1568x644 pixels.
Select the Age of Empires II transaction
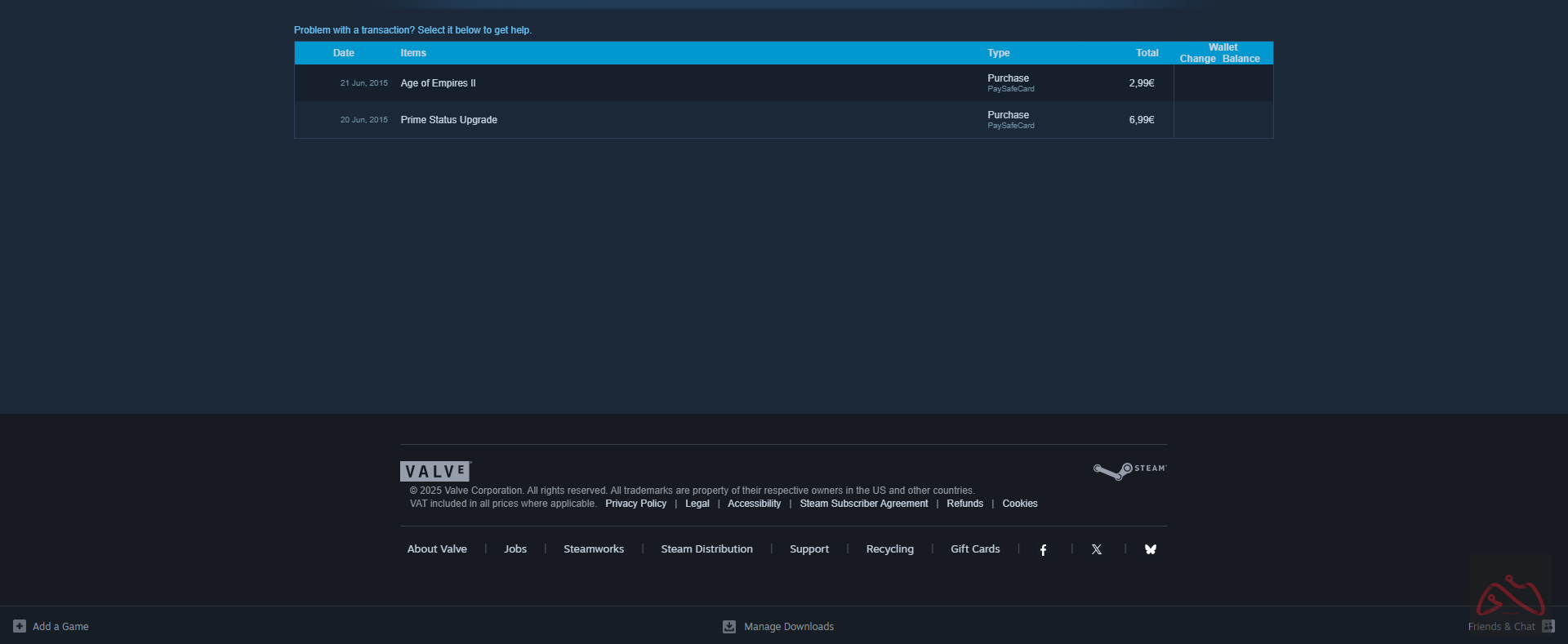pos(438,83)
